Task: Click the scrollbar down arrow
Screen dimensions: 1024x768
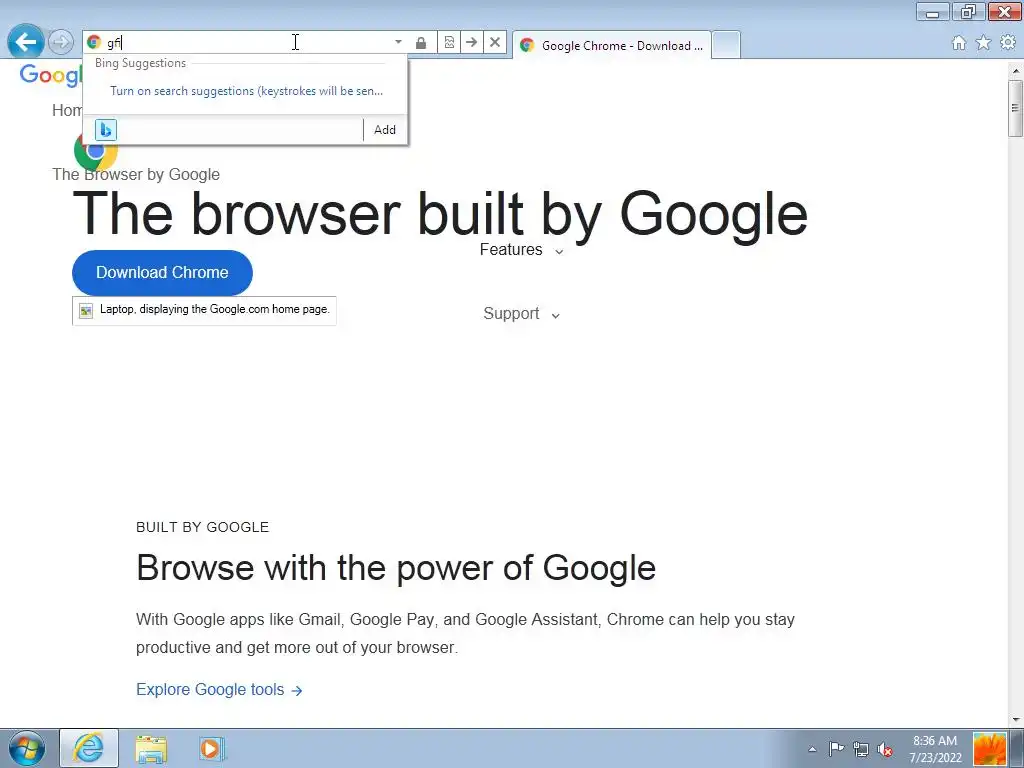Action: point(1015,720)
